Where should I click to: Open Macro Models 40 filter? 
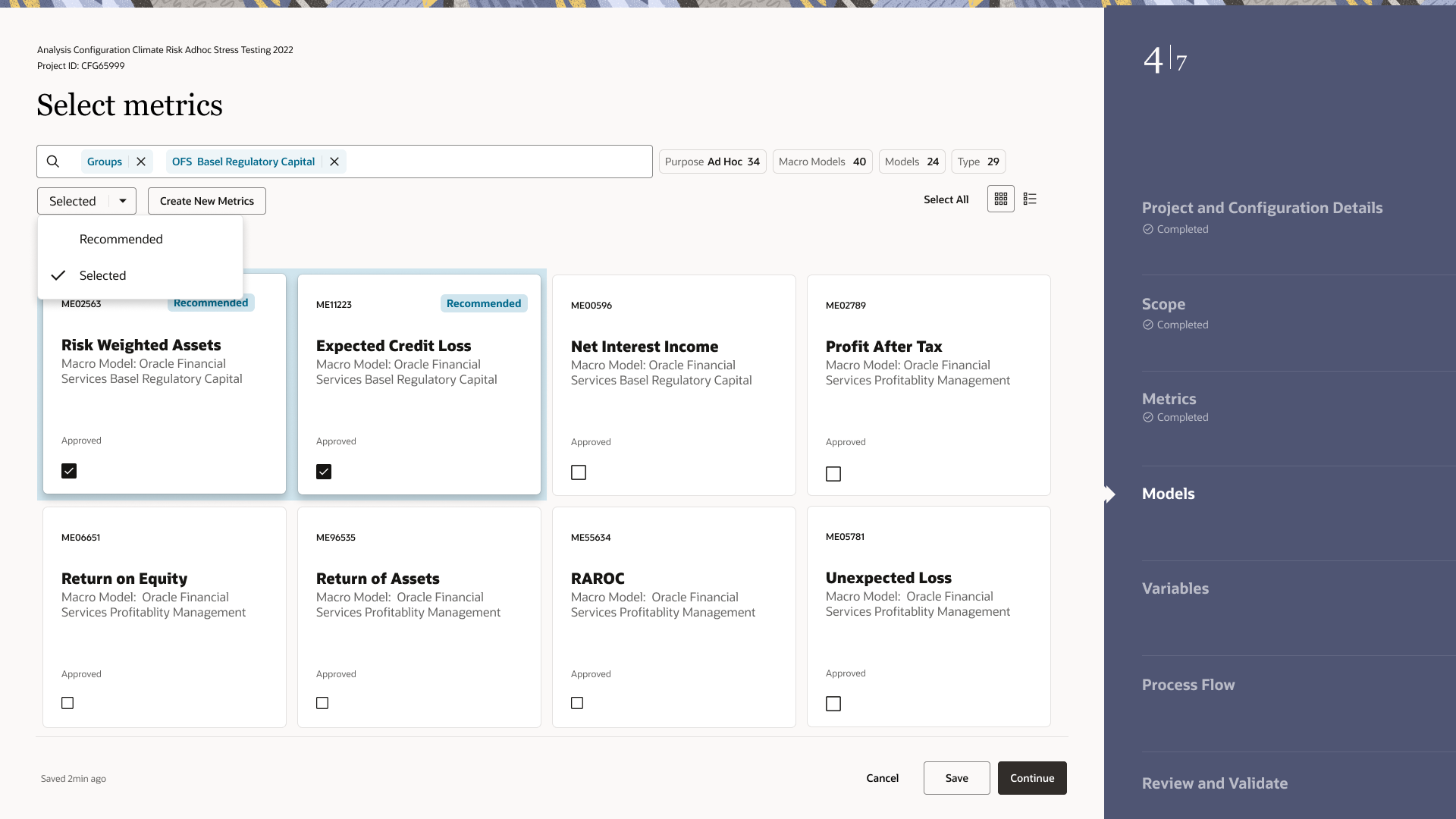click(823, 162)
